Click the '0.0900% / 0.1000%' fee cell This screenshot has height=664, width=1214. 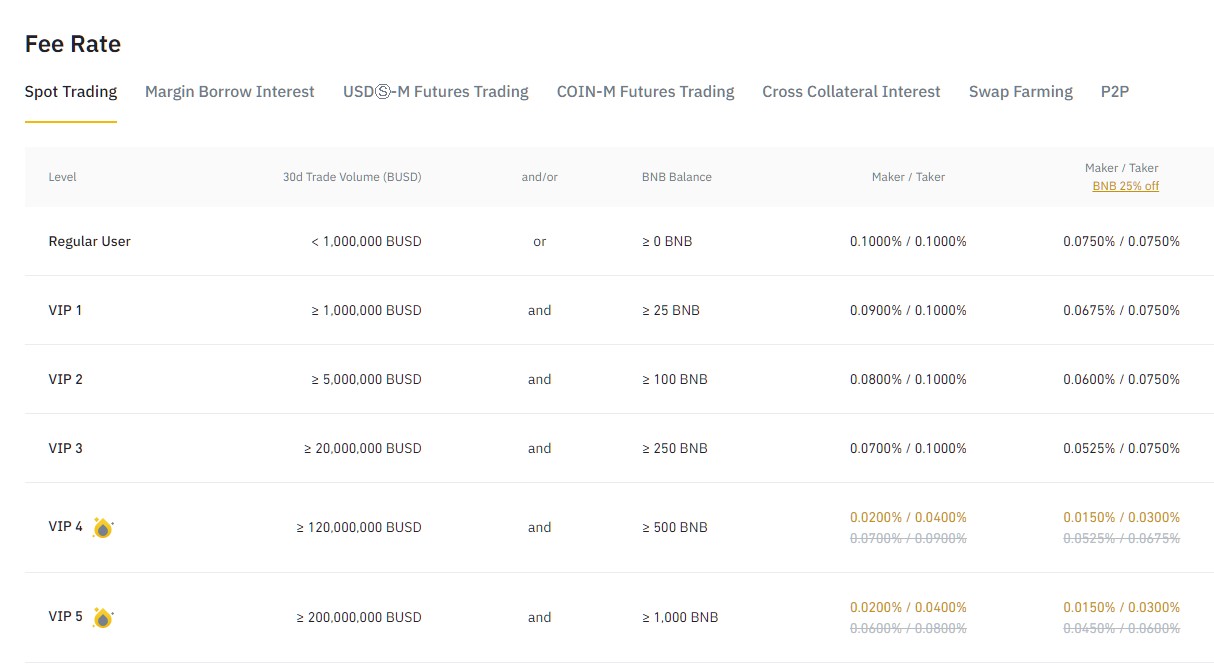(908, 310)
